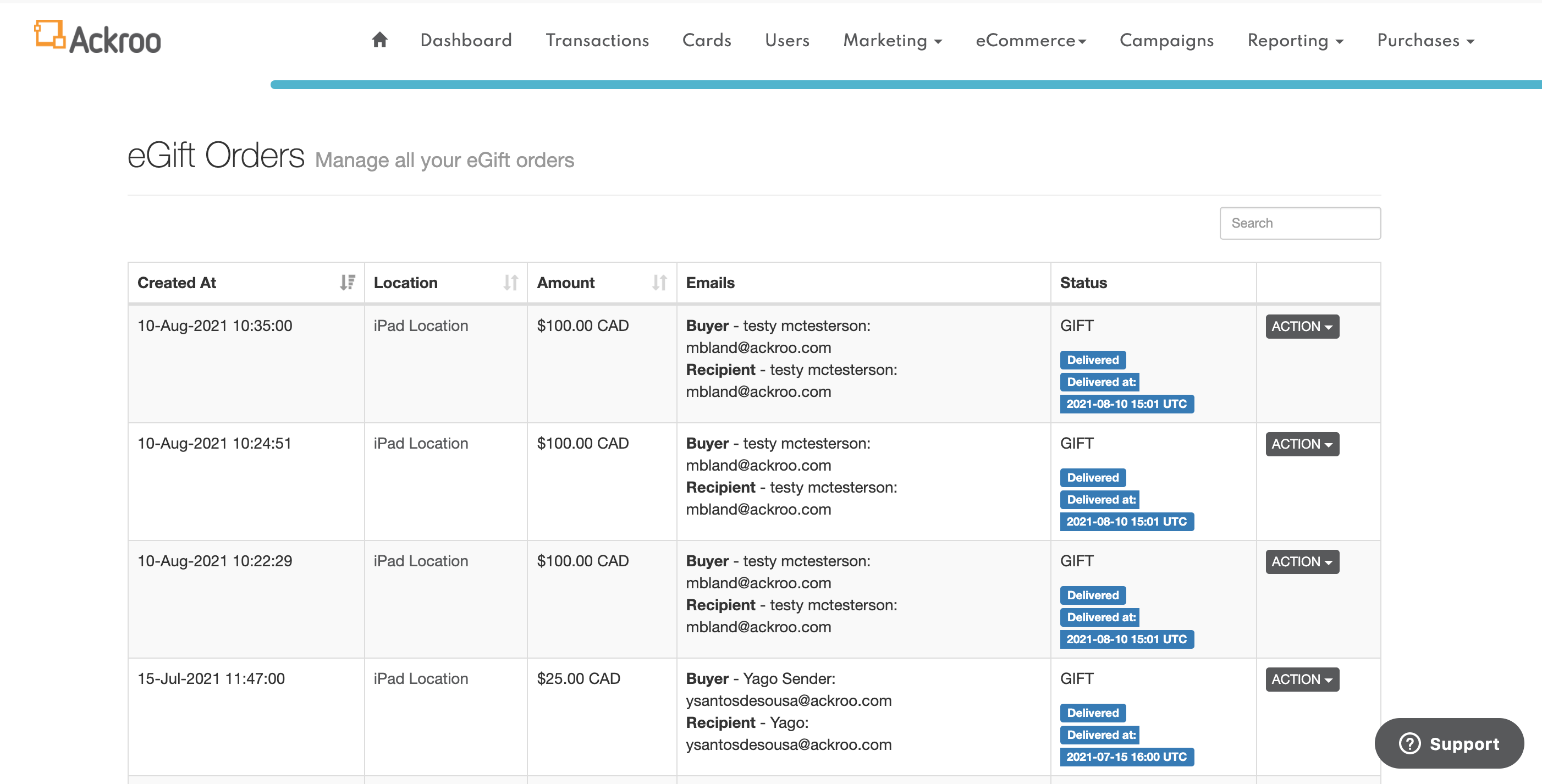This screenshot has width=1542, height=784.
Task: Open the Transactions page
Action: pyautogui.click(x=597, y=40)
